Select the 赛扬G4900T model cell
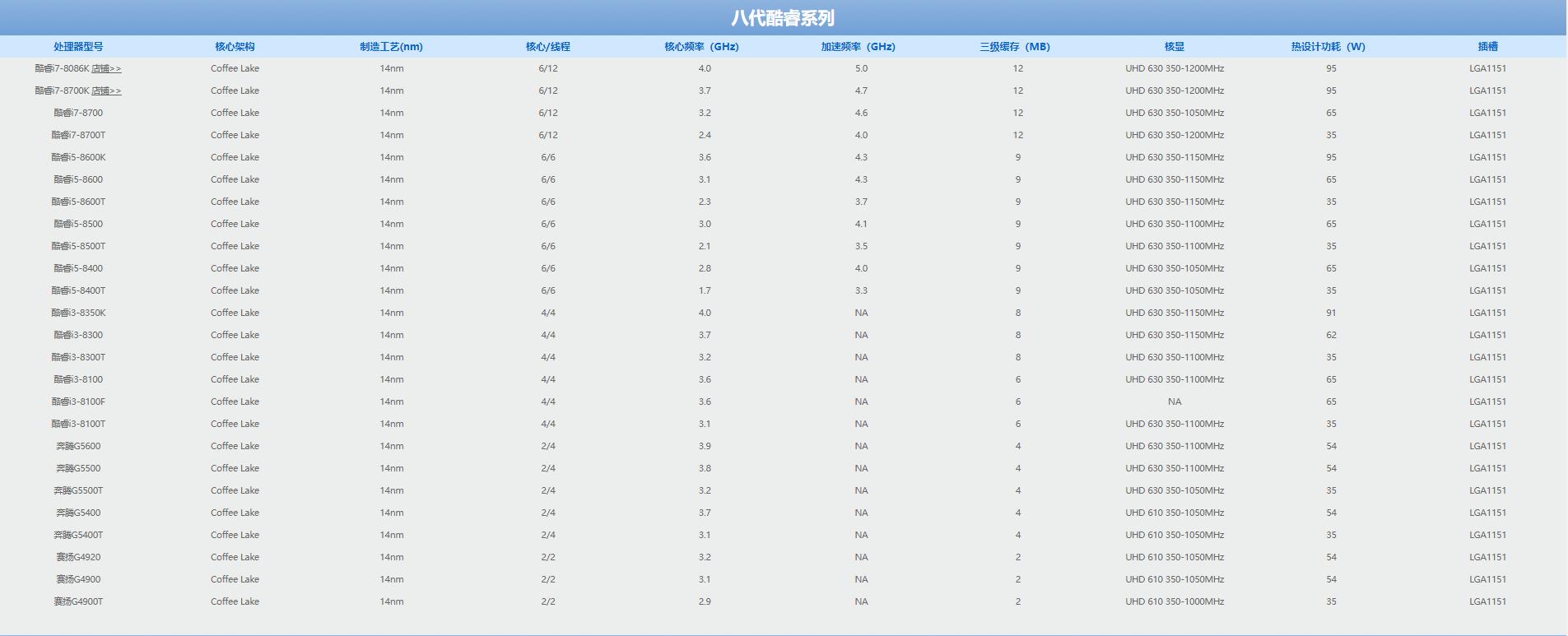 (x=78, y=601)
